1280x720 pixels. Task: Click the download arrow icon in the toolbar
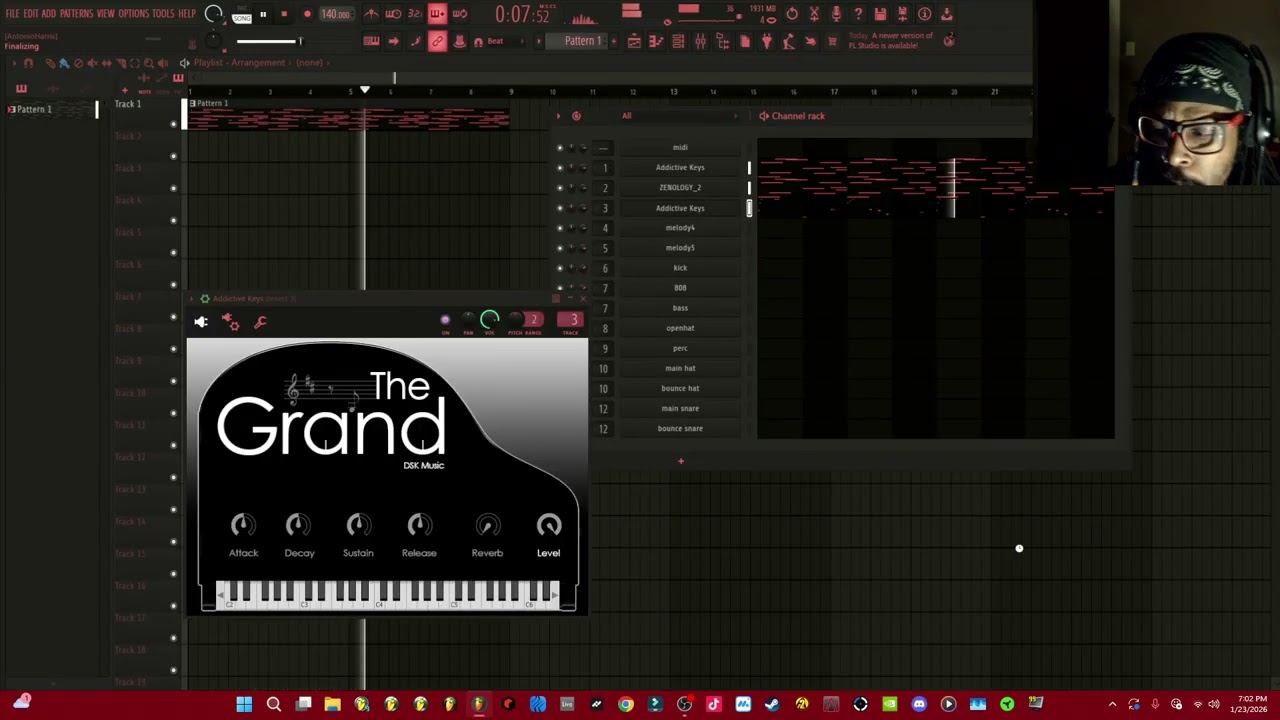946,14
